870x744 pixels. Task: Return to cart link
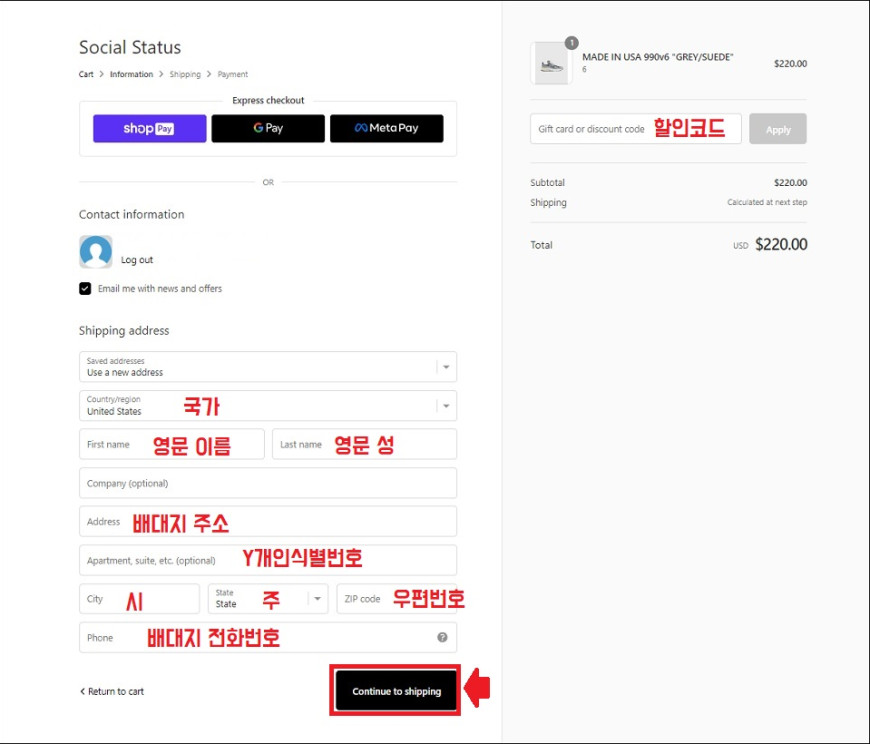pos(112,691)
